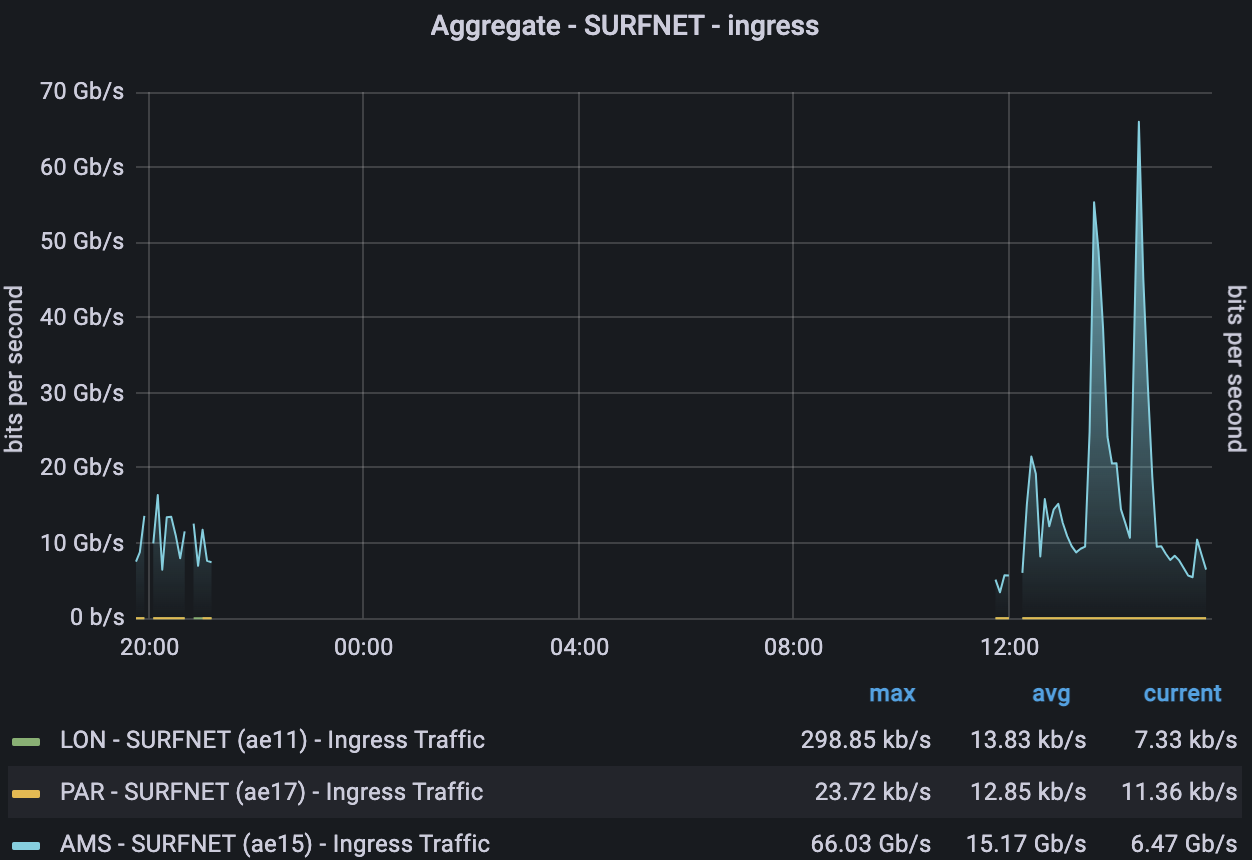
Task: Click the 23.72 kb/s max value for PAR
Action: pos(874,793)
